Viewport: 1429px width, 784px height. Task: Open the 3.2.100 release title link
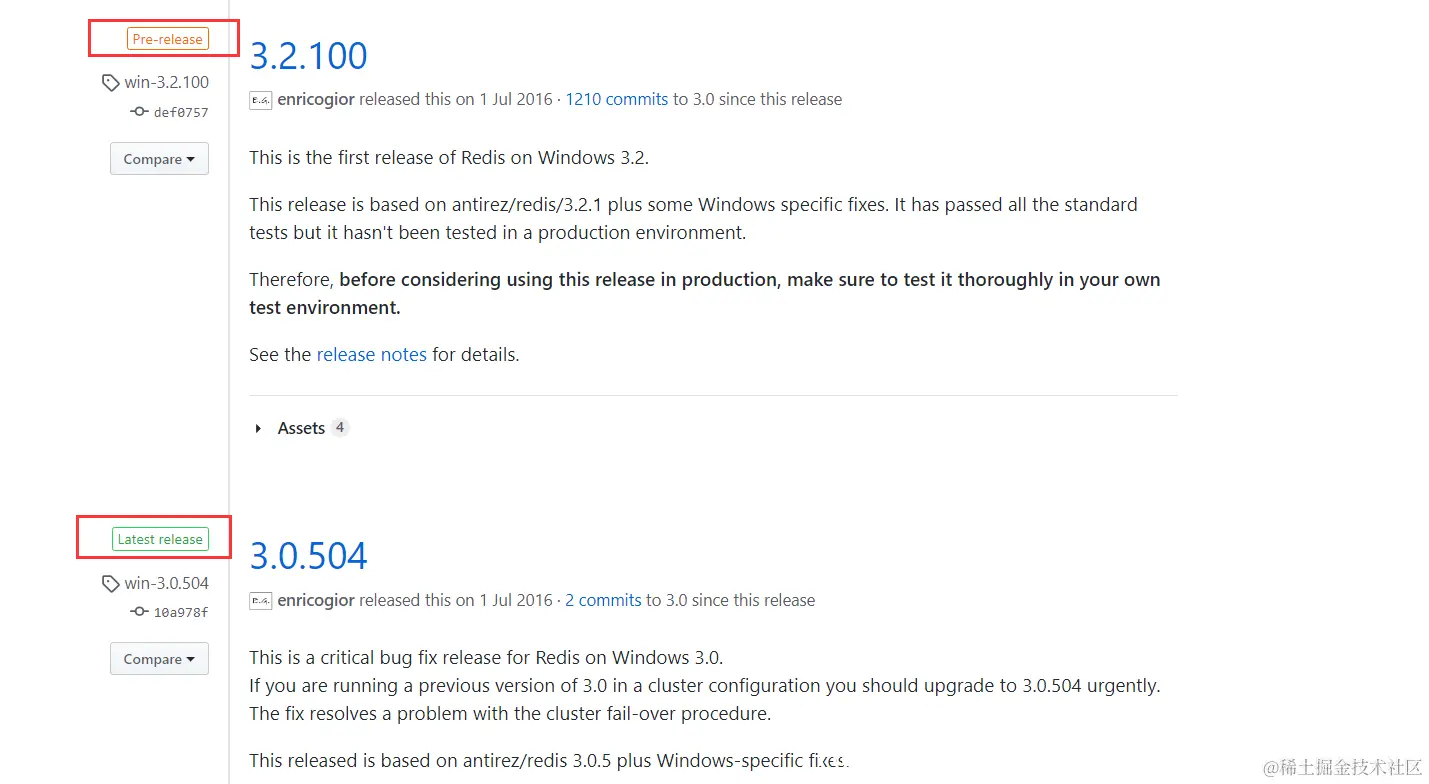coord(308,56)
